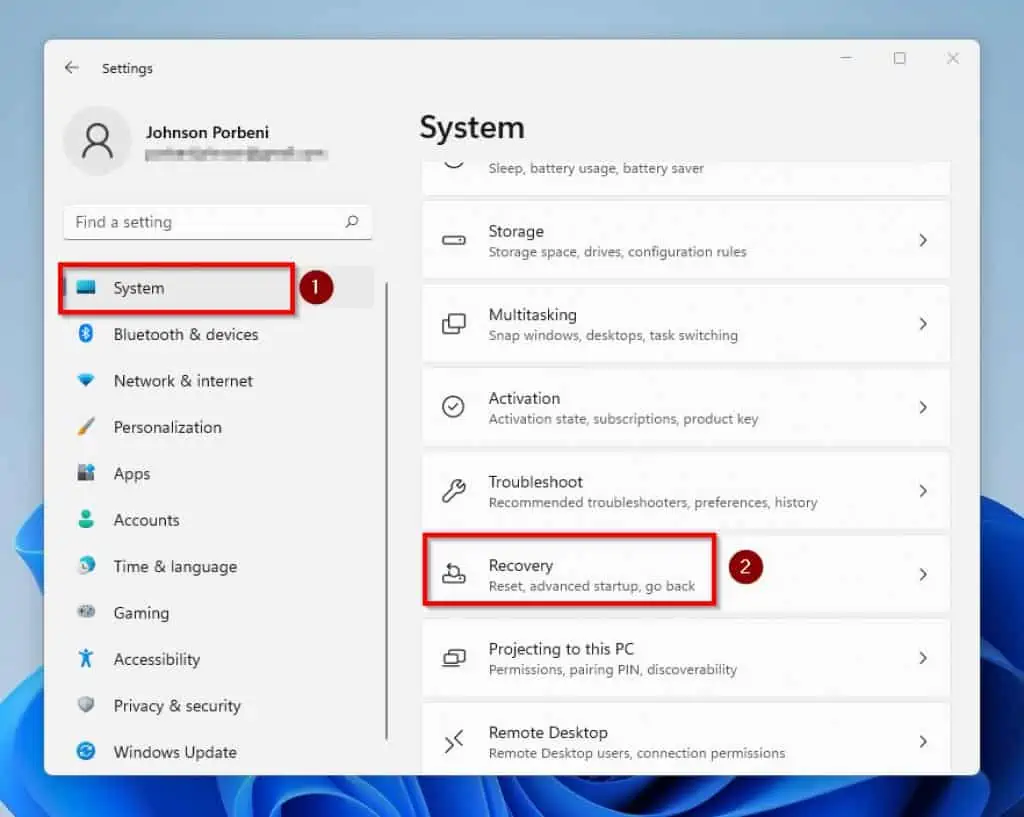The image size is (1024, 817).
Task: Click the Accessibility figure icon
Action: [x=86, y=659]
